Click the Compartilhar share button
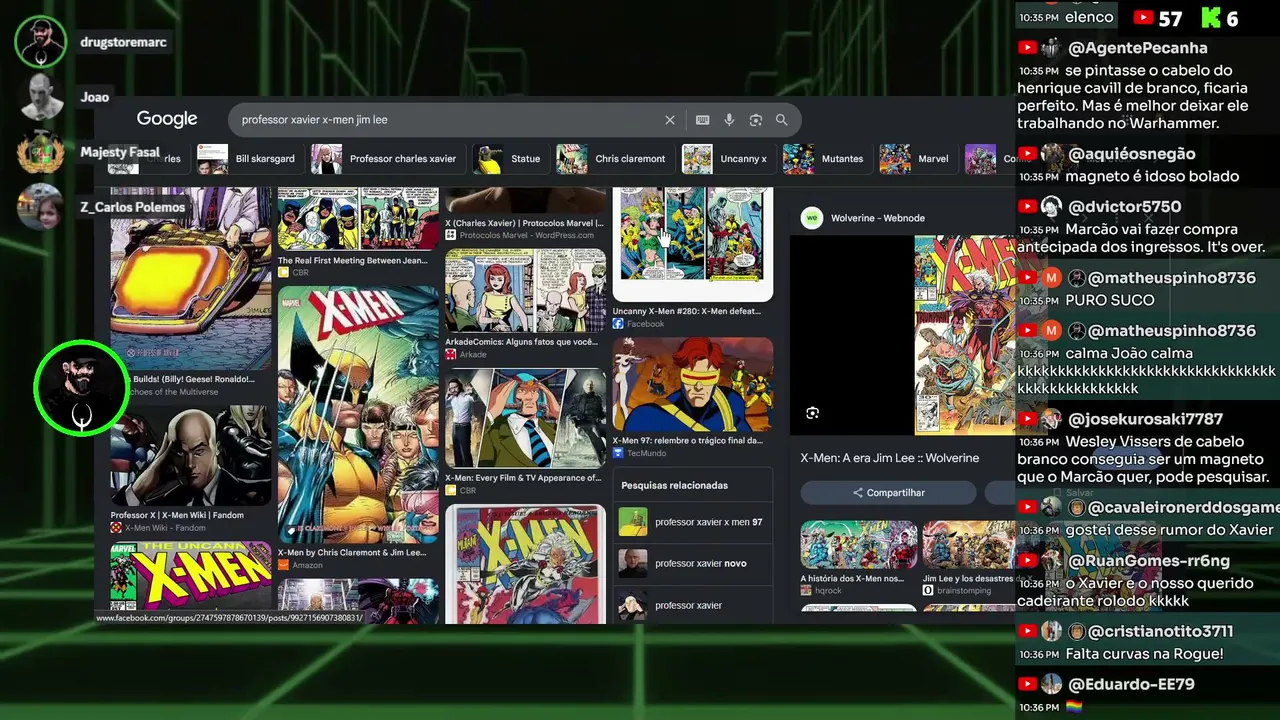 (888, 493)
